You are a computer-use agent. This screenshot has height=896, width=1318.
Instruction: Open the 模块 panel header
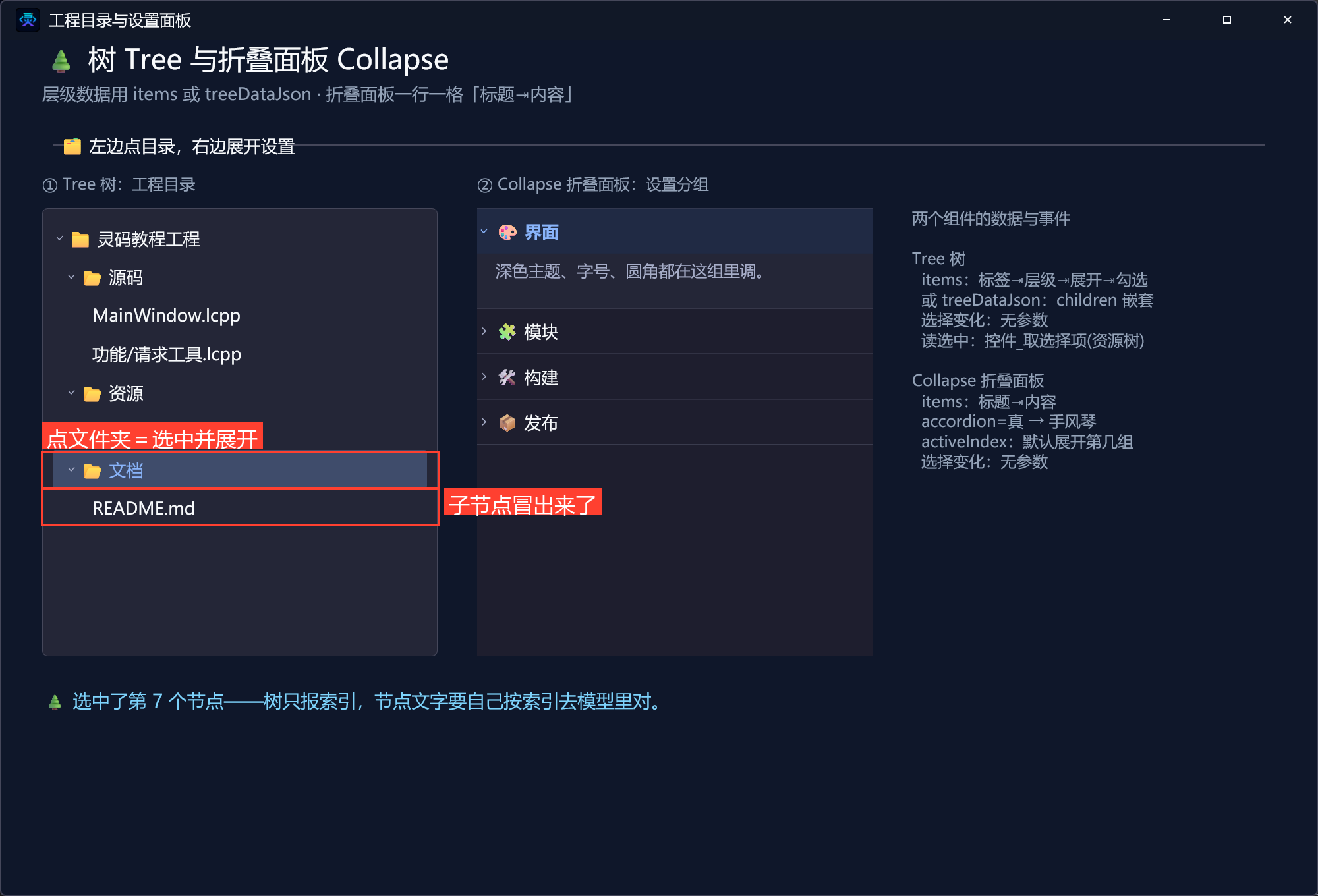675,332
